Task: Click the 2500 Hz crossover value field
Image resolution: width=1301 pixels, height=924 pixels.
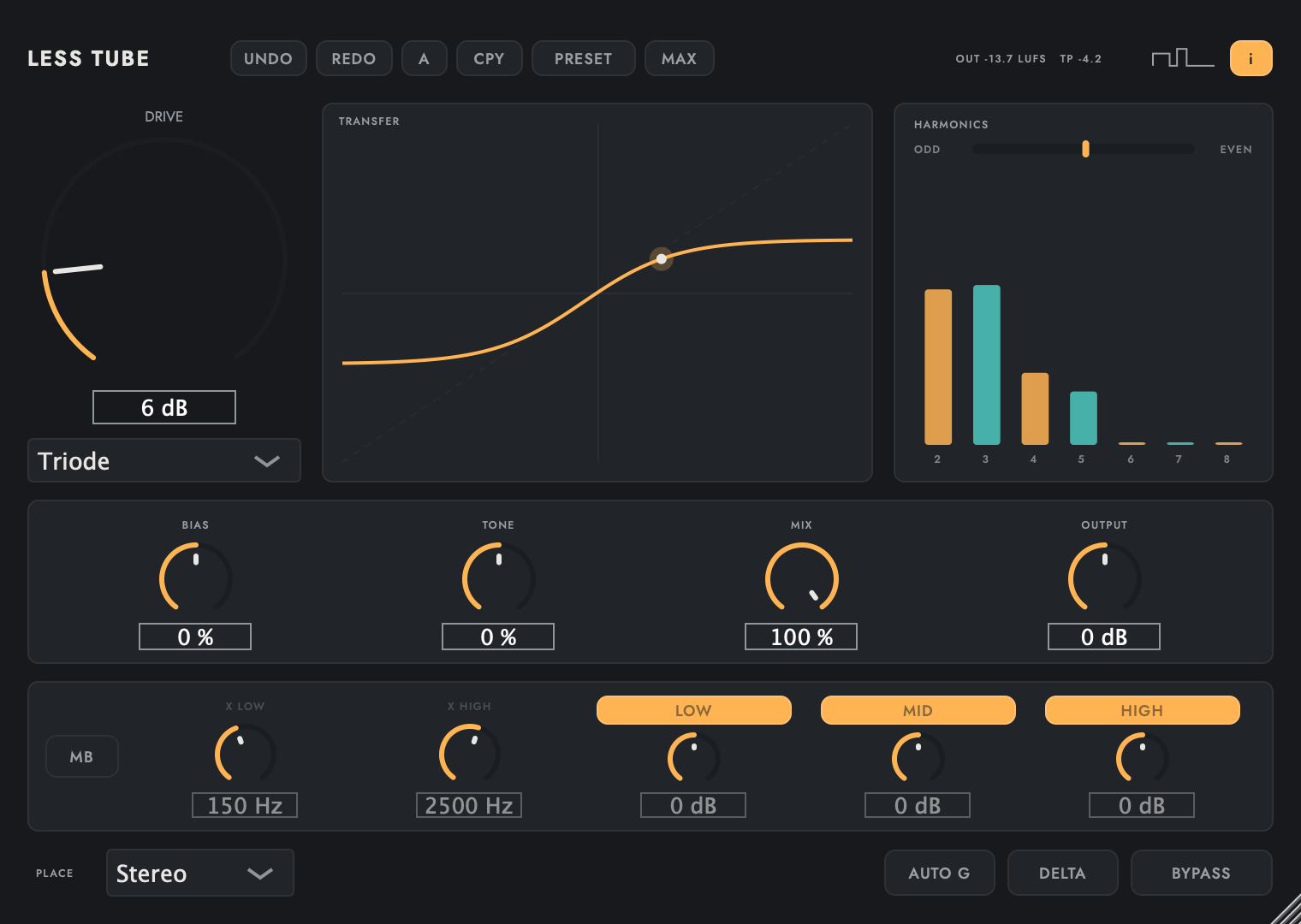Action: 469,805
